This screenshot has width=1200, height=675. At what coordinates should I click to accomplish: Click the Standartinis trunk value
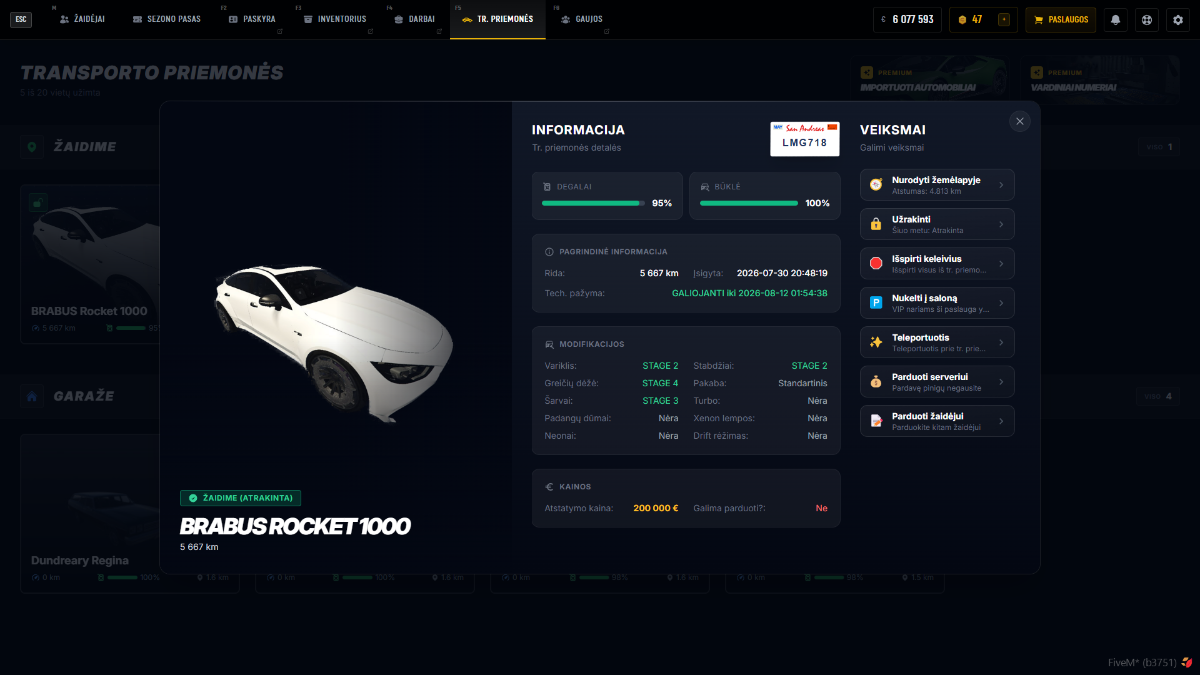[x=803, y=383]
